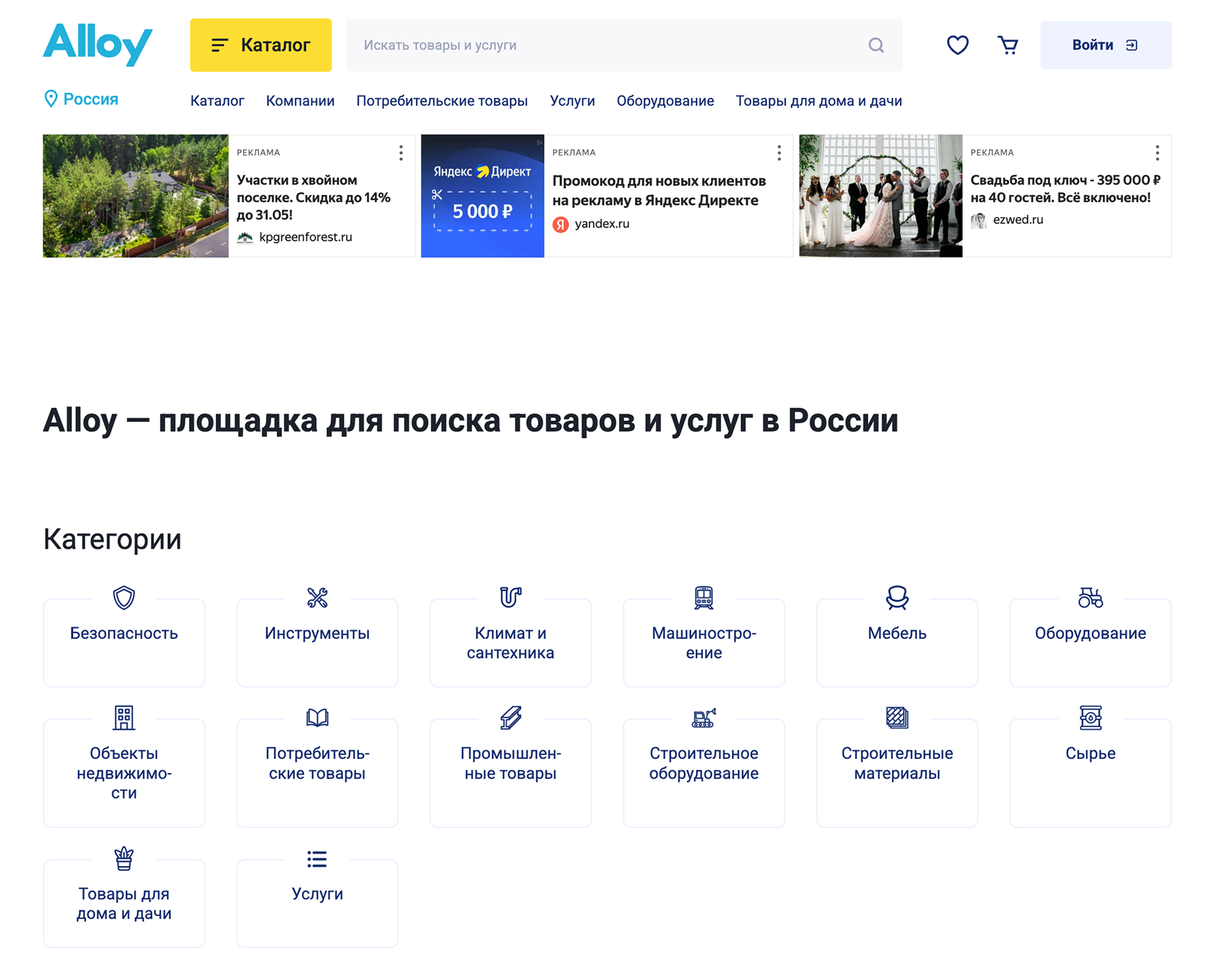Open the kpgreenforest.ru ad options menu

coord(401,153)
